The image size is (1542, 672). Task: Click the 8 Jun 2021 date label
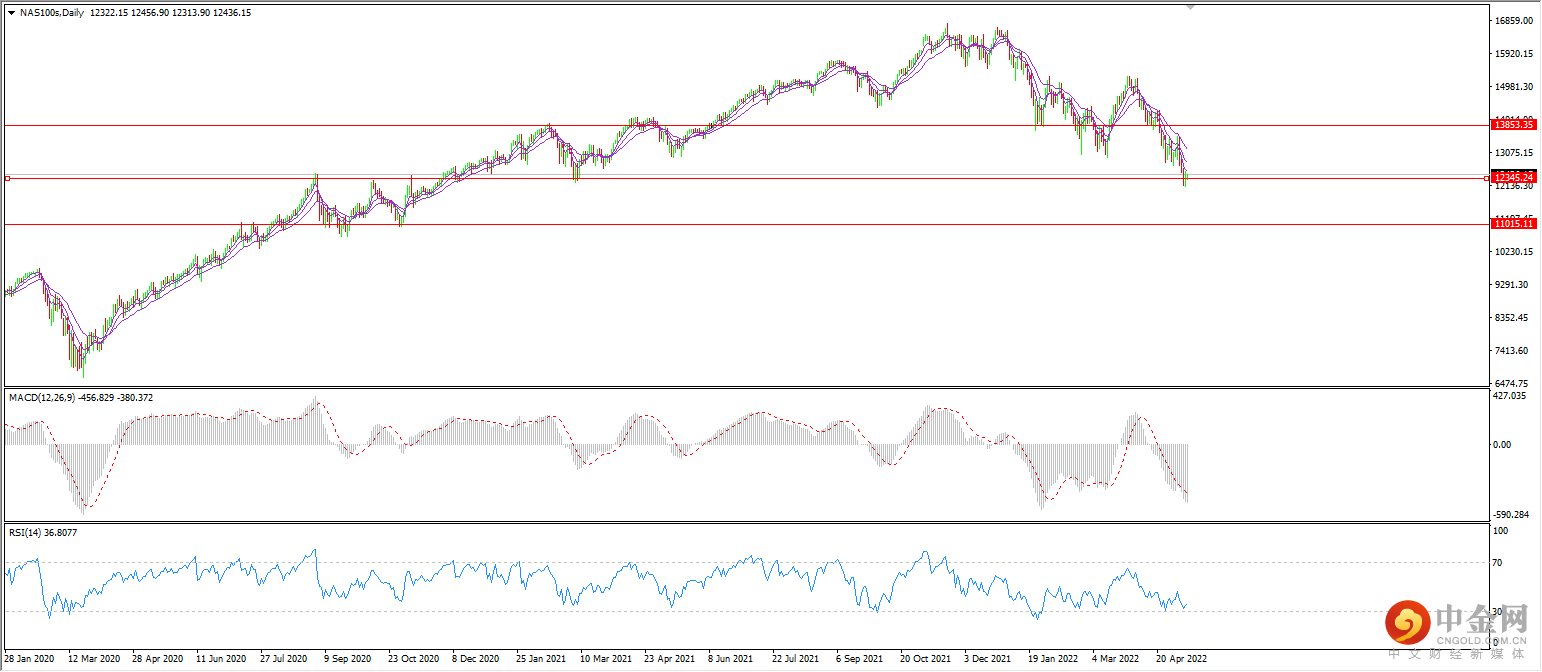click(733, 659)
